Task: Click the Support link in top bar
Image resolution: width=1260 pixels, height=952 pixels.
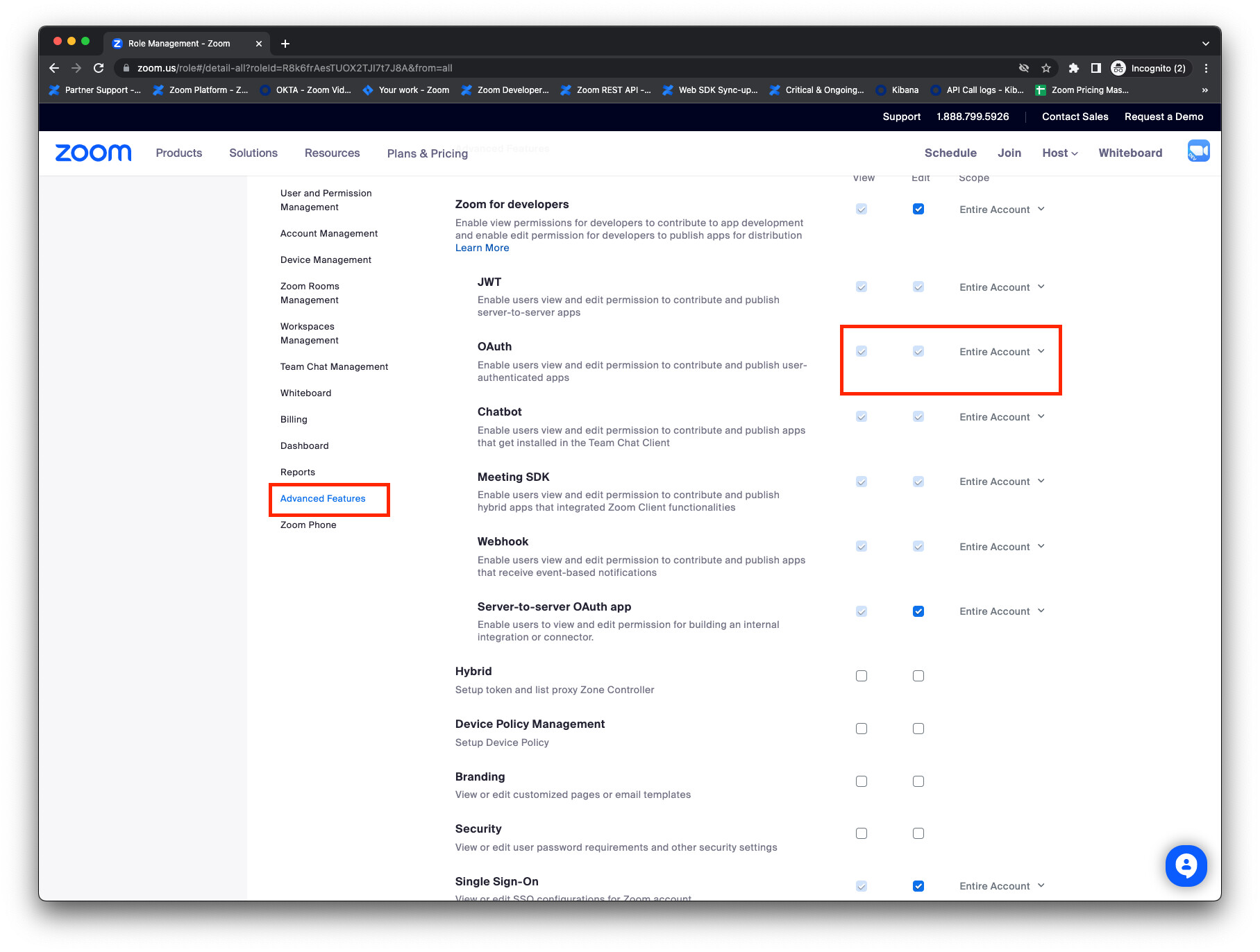Action: [901, 117]
